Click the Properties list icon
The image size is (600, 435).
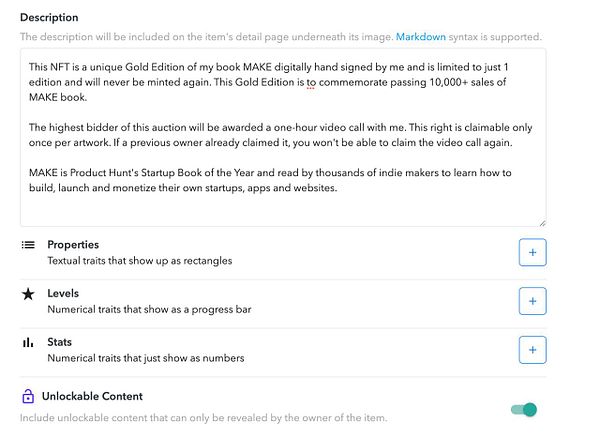[x=28, y=245]
